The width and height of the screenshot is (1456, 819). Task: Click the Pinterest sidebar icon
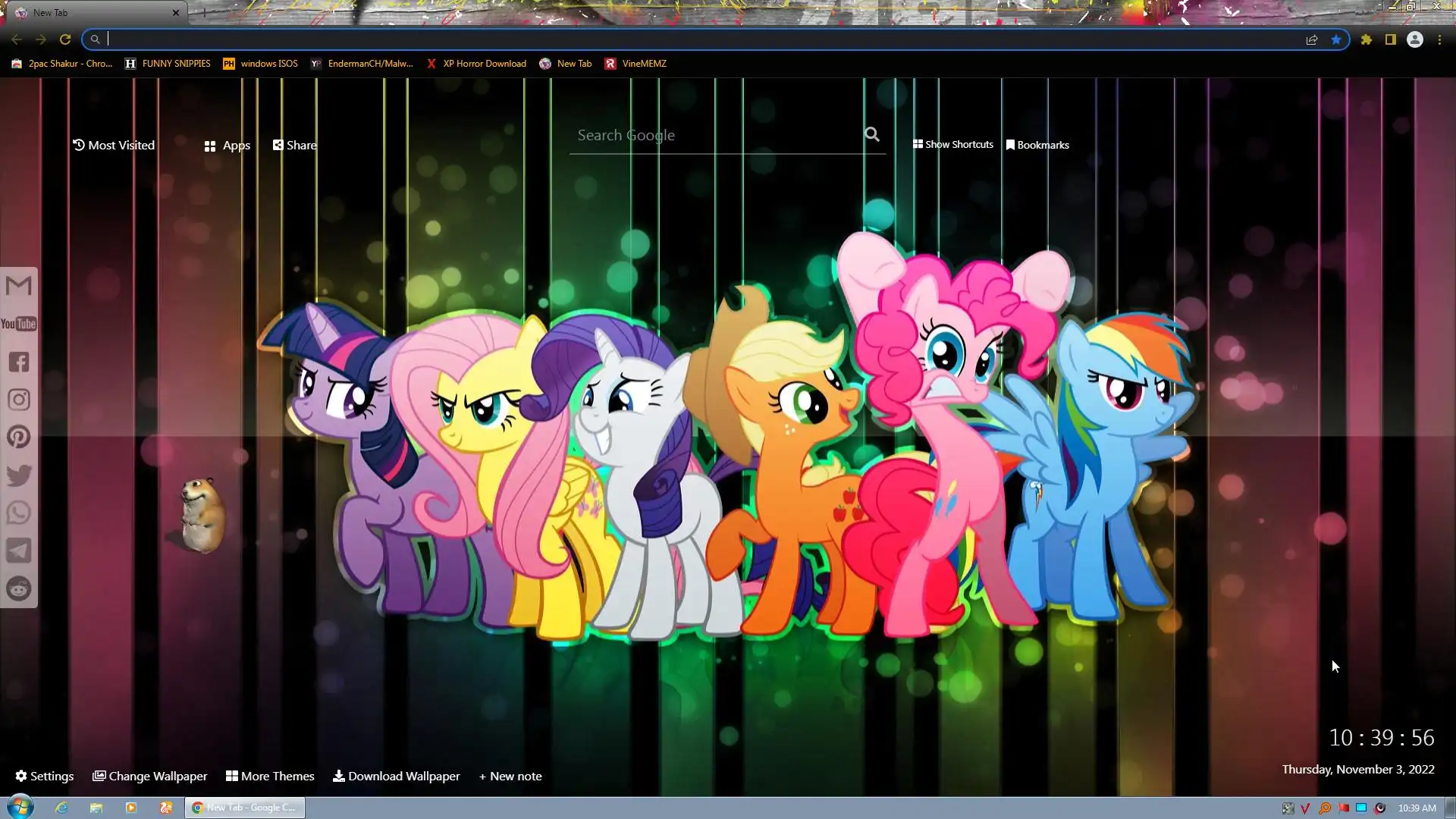tap(19, 437)
